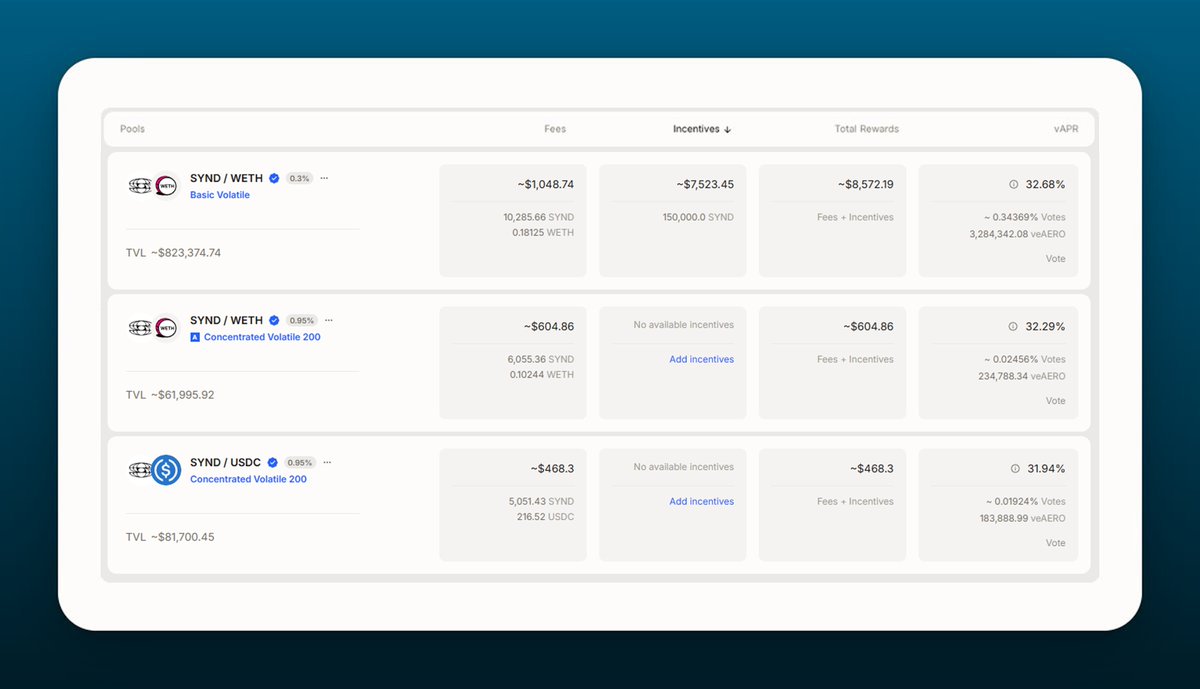The image size is (1200, 689).
Task: Click the 183,888.99 veAERO text
Action: [x=1022, y=518]
